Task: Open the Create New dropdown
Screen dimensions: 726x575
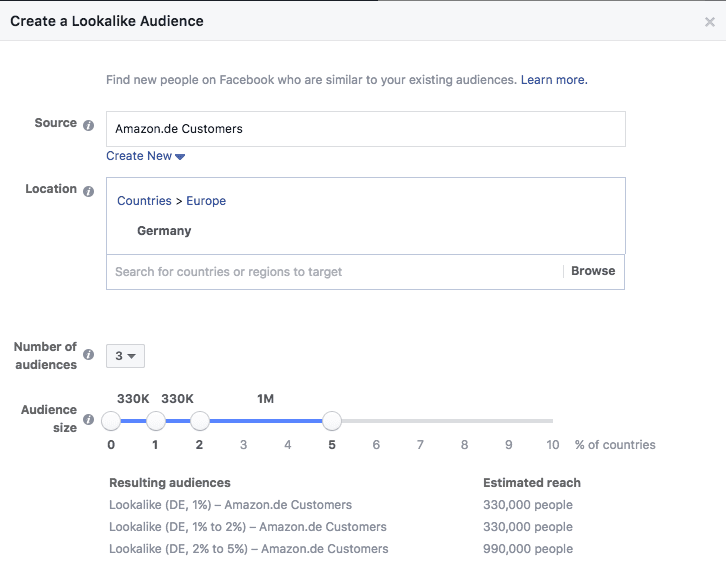Action: coord(146,156)
